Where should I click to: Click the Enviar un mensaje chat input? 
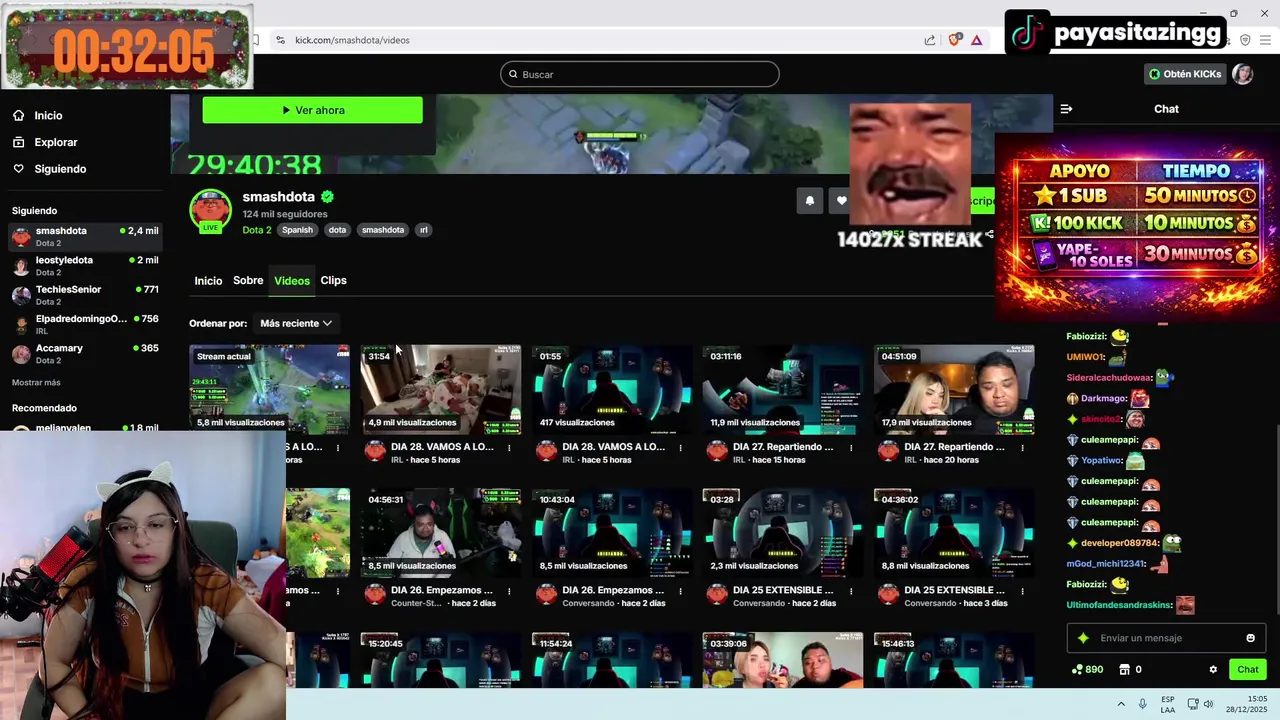click(1165, 638)
